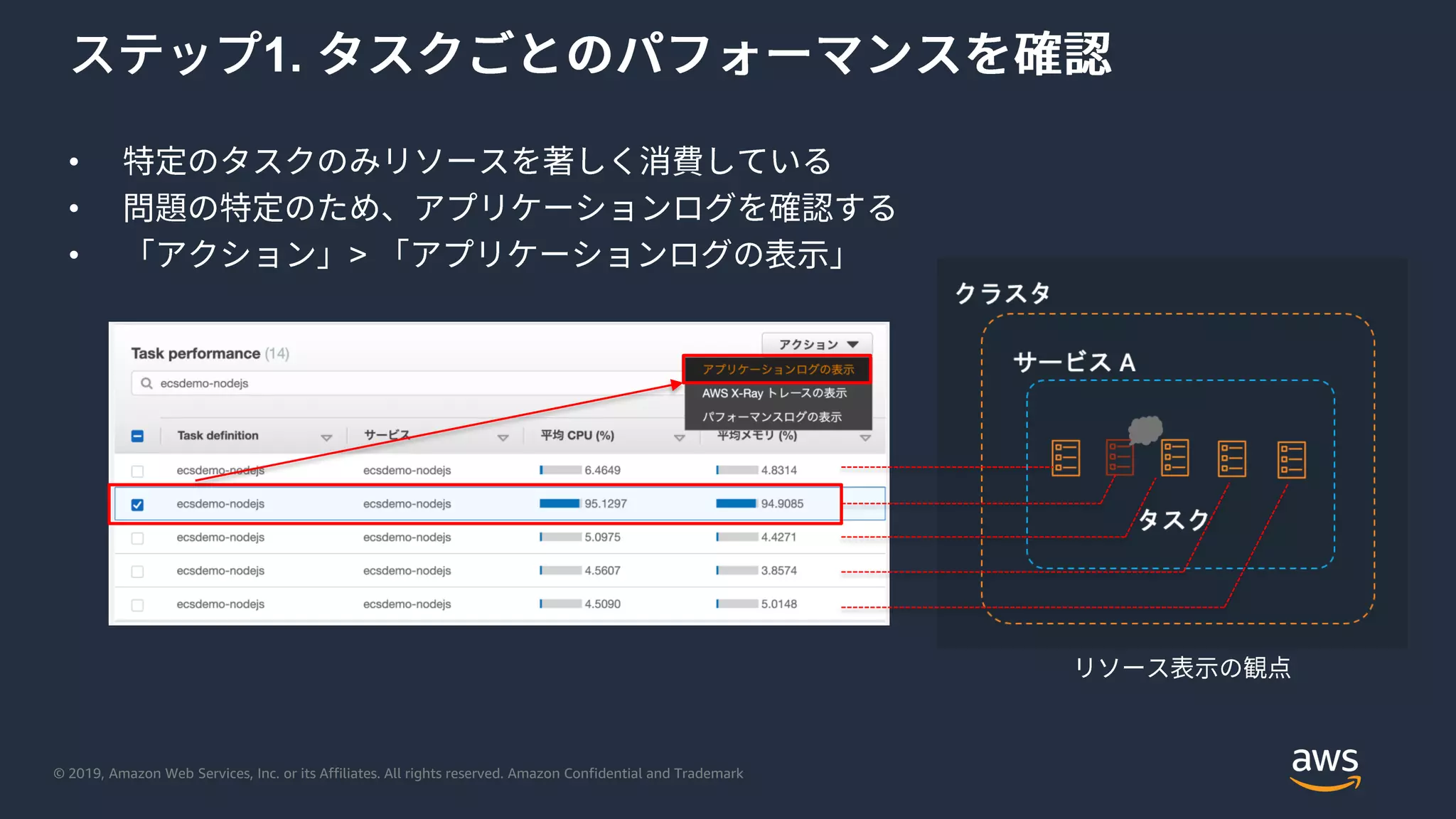The height and width of the screenshot is (819, 1456).
Task: Expand Task definition column sort arrow
Action: [326, 437]
